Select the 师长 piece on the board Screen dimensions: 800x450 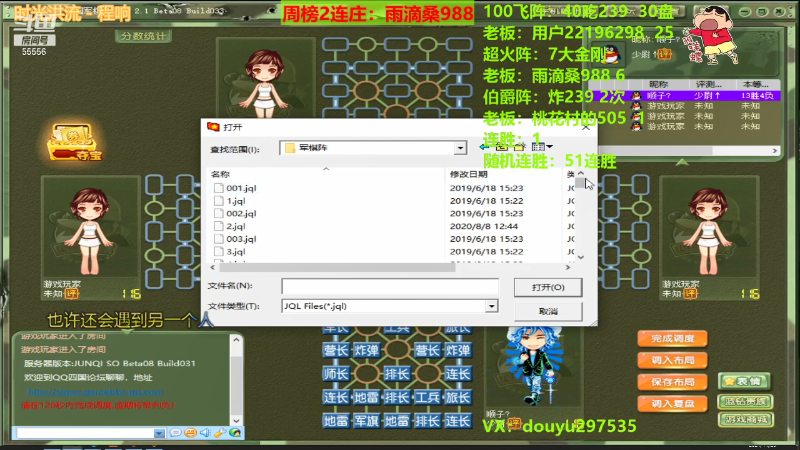335,374
